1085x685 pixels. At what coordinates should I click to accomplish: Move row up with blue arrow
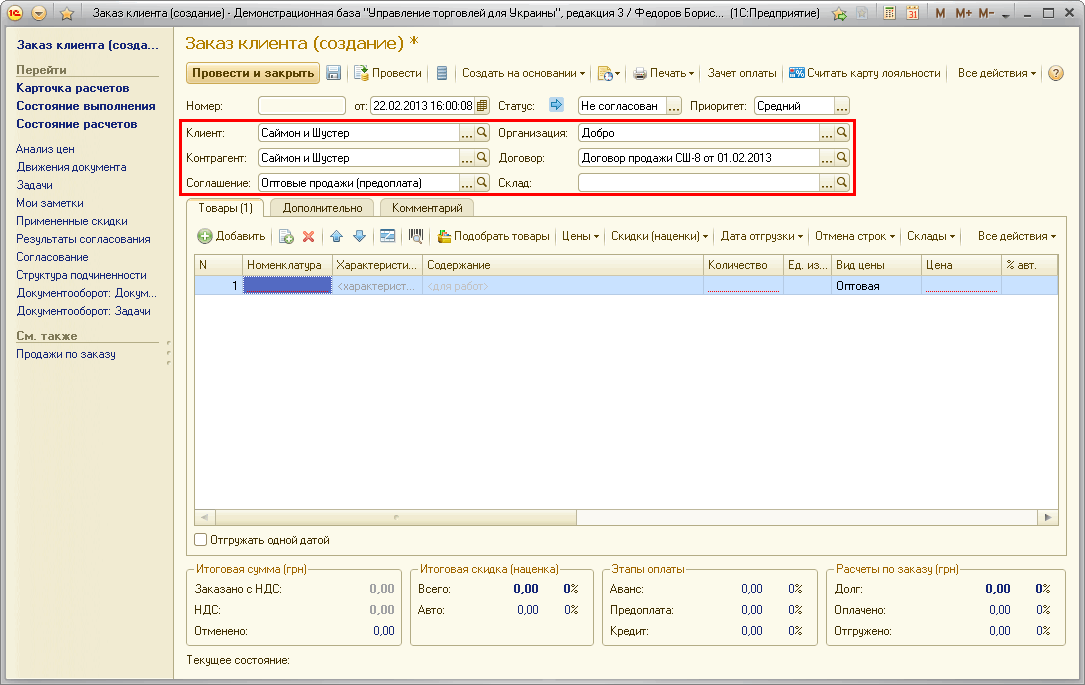tap(336, 236)
